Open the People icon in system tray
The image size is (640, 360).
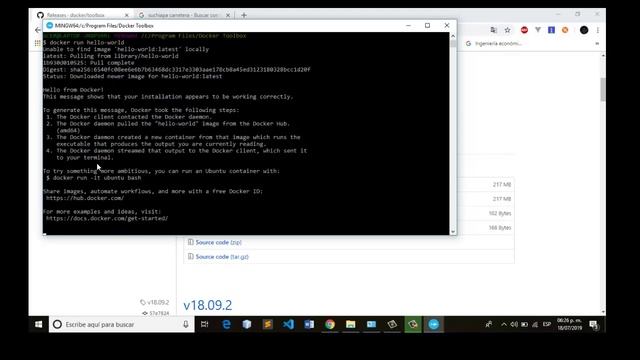[489, 324]
